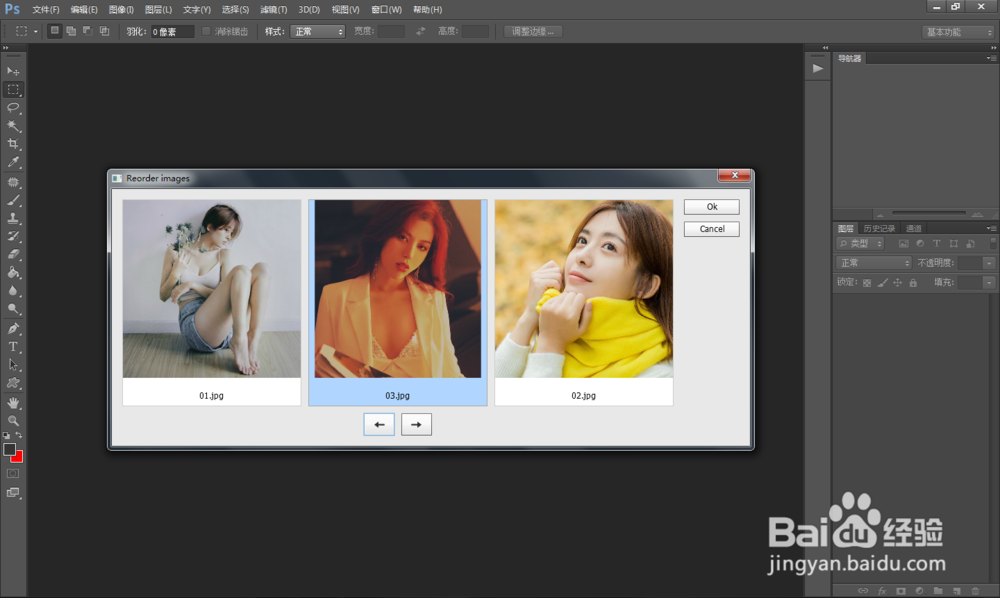
Task: Click the red background color swatch
Action: click(x=18, y=458)
